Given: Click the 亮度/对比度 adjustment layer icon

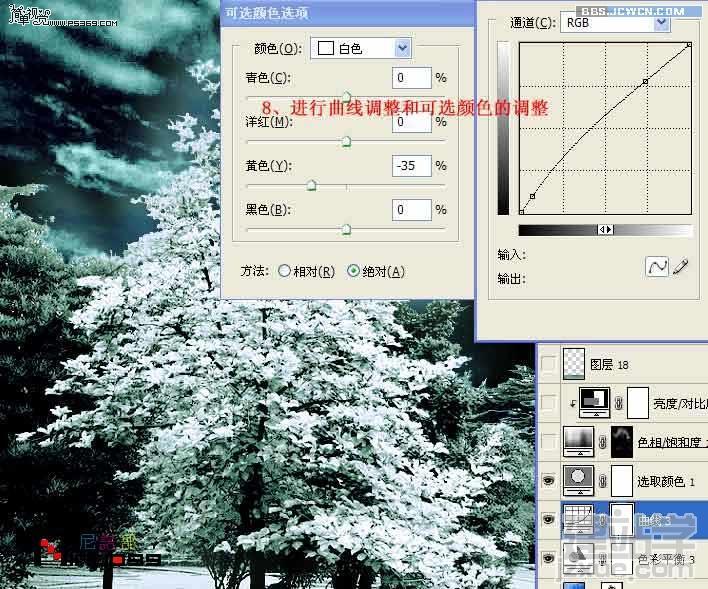Looking at the screenshot, I should pyautogui.click(x=595, y=402).
